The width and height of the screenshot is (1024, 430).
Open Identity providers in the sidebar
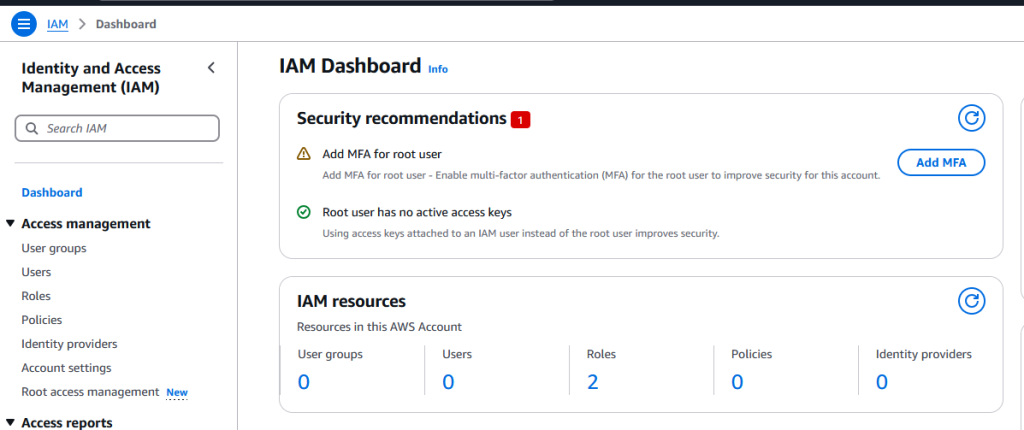pos(69,344)
